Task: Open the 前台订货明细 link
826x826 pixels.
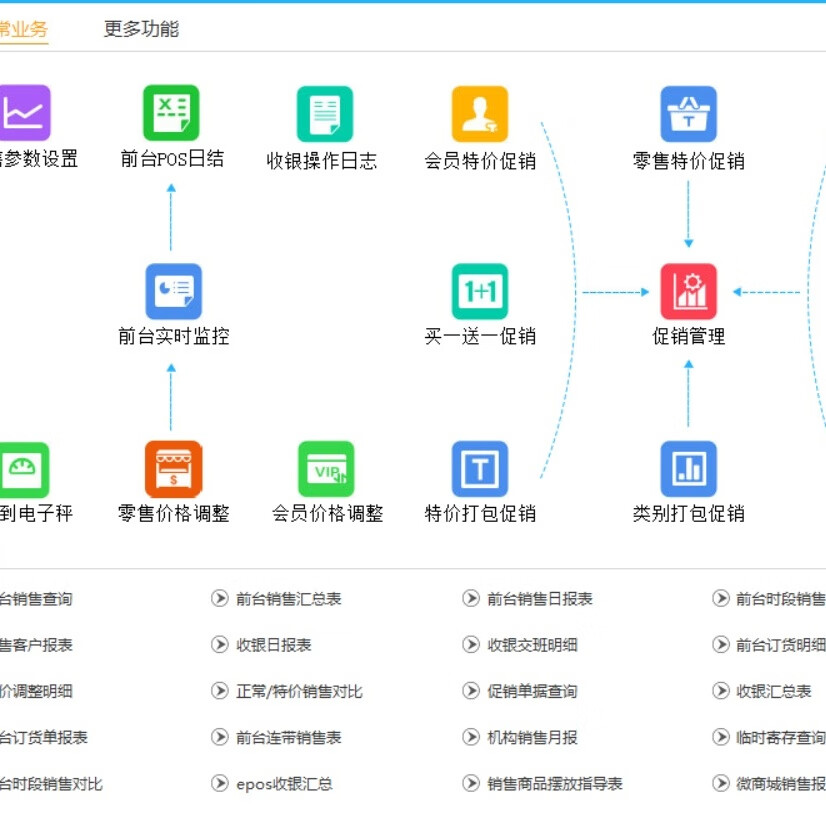Action: coord(781,645)
